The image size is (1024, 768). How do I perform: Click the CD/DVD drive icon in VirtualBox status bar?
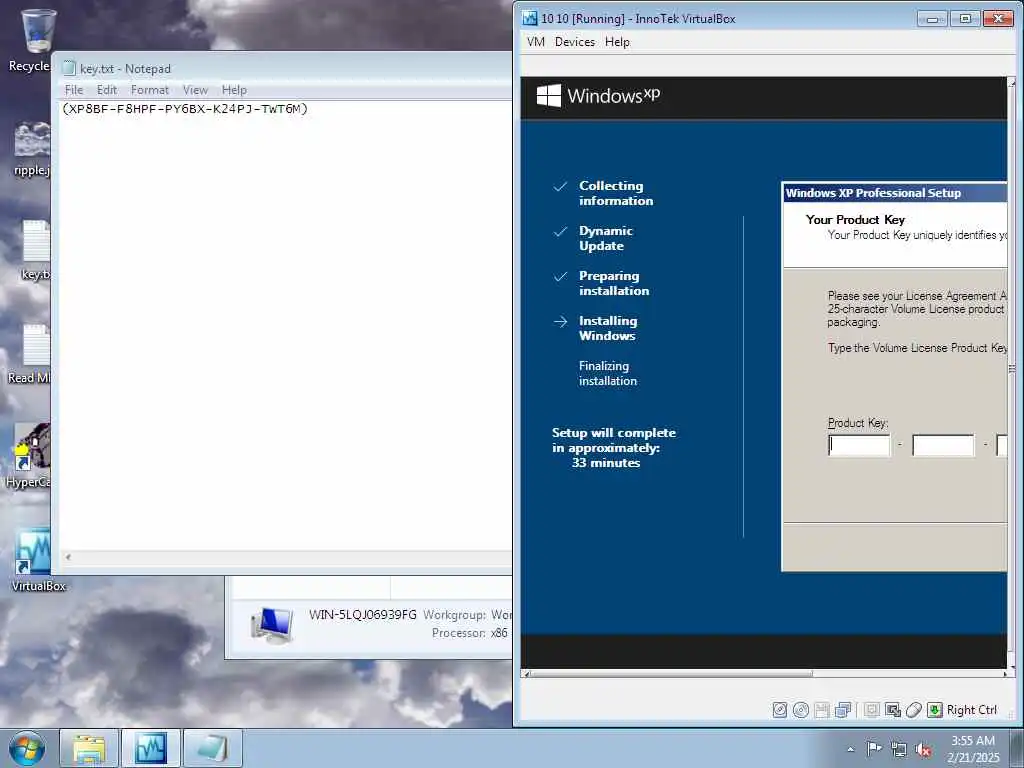pyautogui.click(x=801, y=710)
